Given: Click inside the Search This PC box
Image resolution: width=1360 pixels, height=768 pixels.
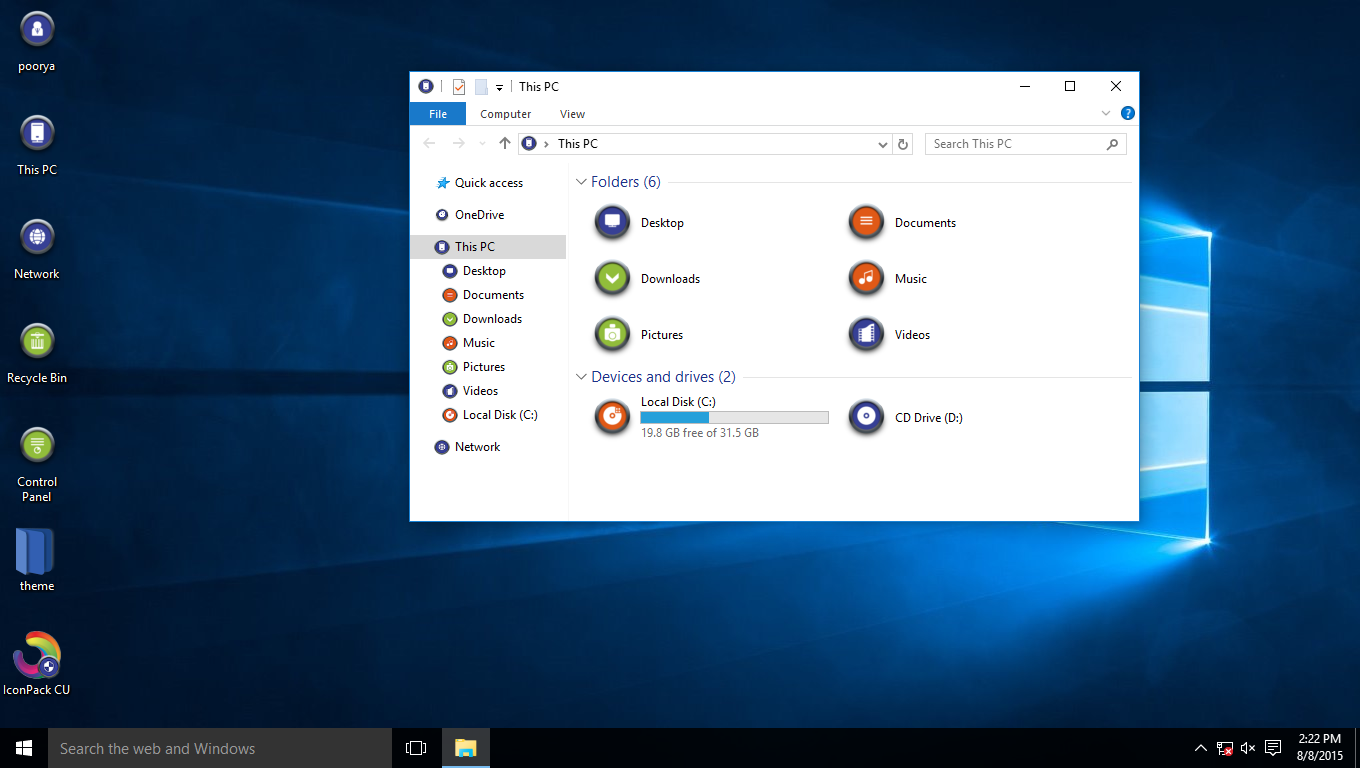Looking at the screenshot, I should [1010, 143].
